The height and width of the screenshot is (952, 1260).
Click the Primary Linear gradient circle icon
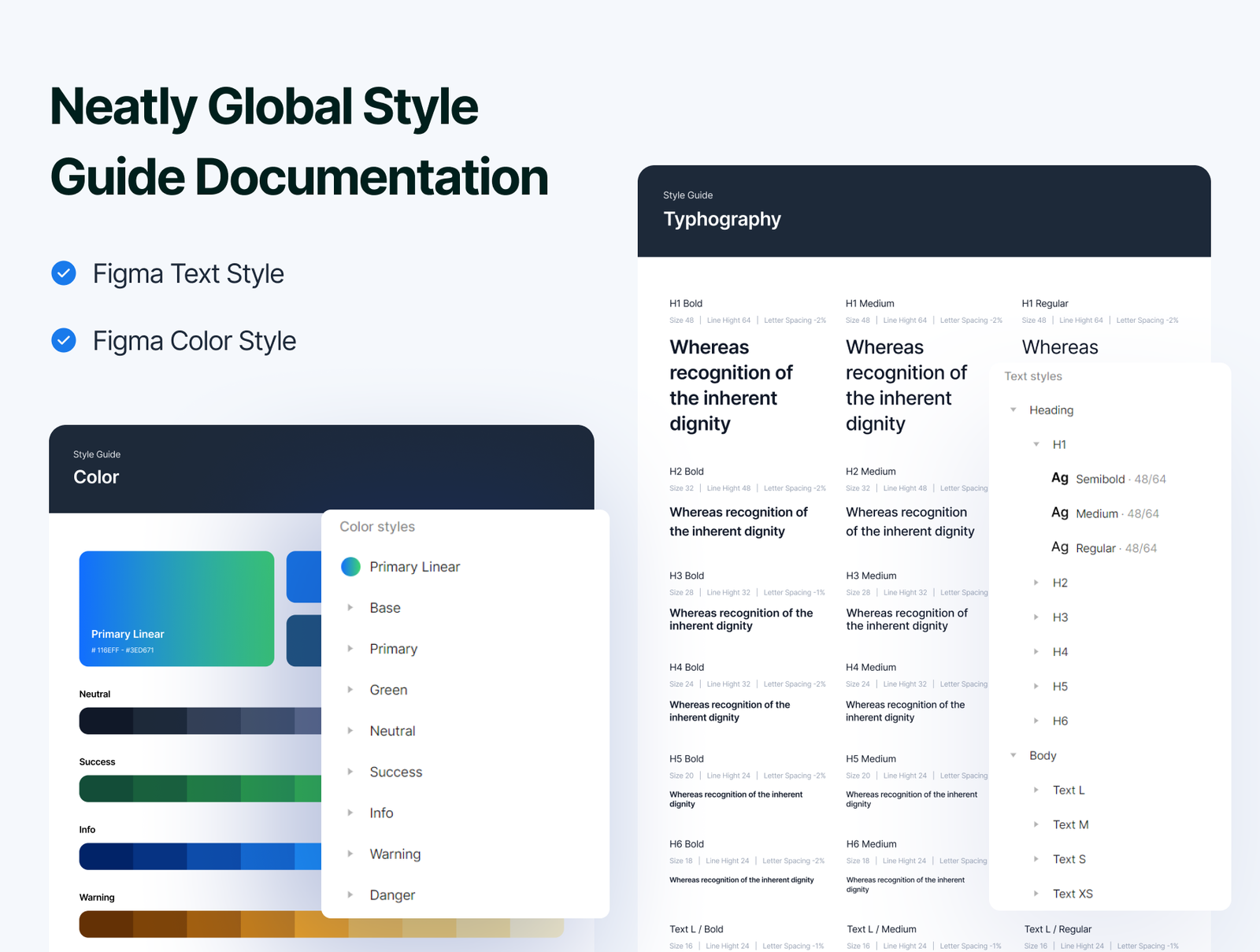[x=350, y=566]
